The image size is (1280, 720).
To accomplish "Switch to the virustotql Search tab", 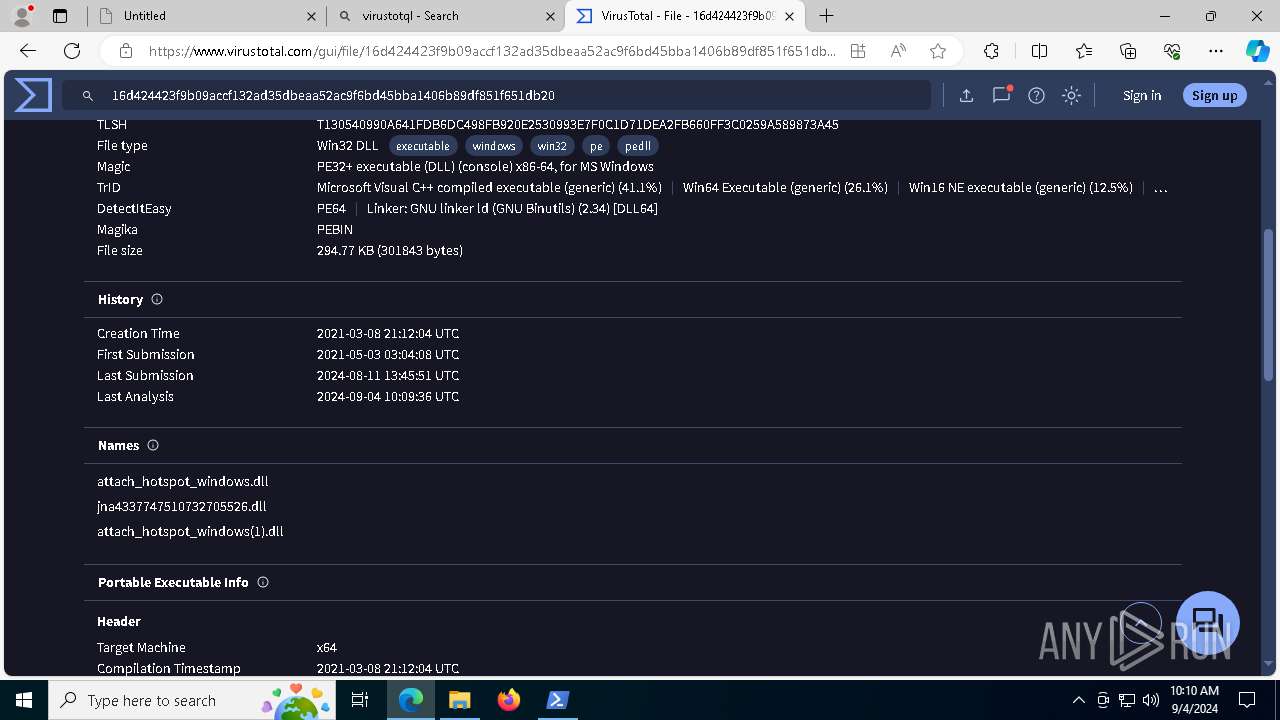I will pos(446,16).
